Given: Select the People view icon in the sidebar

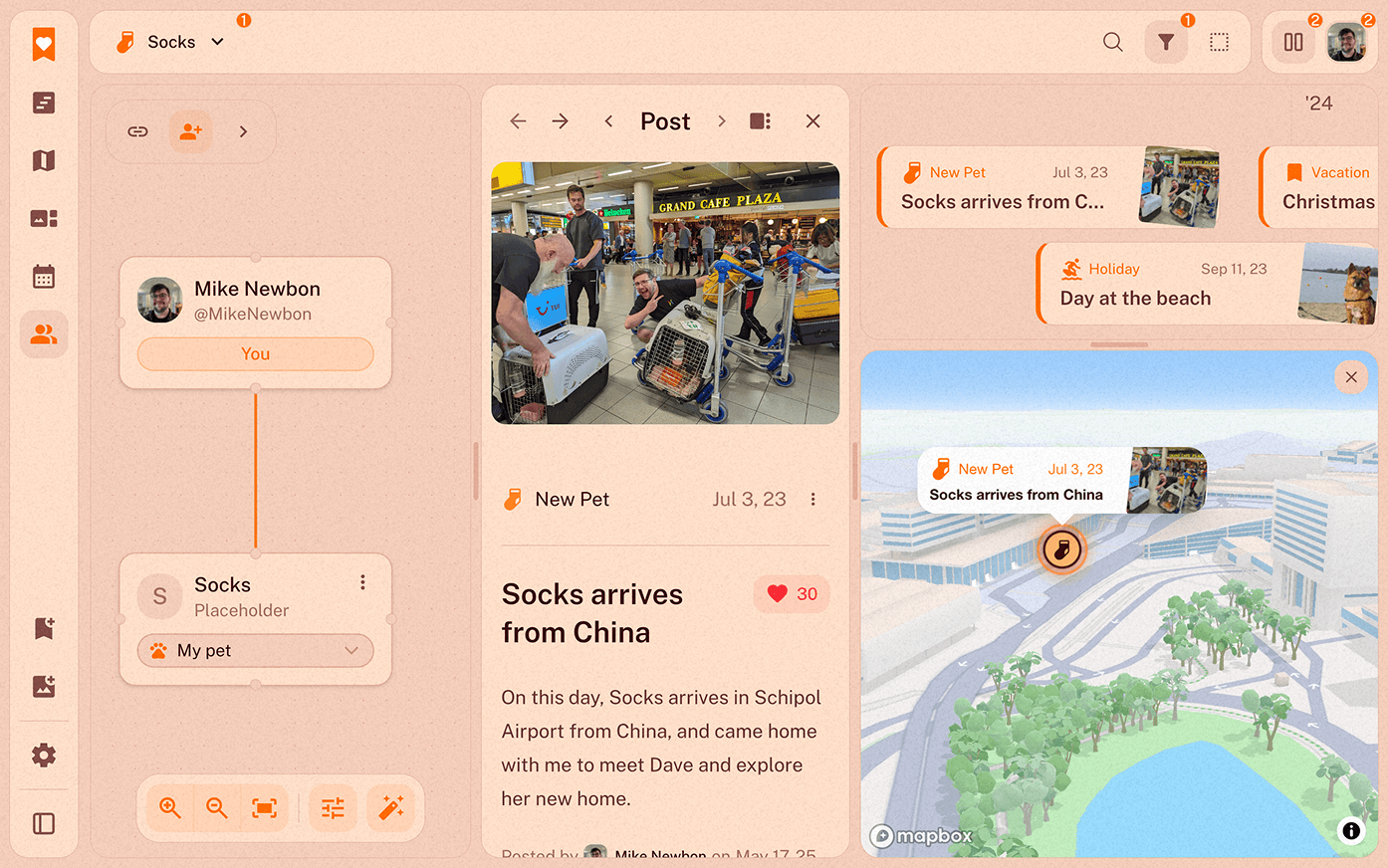Looking at the screenshot, I should [x=44, y=334].
